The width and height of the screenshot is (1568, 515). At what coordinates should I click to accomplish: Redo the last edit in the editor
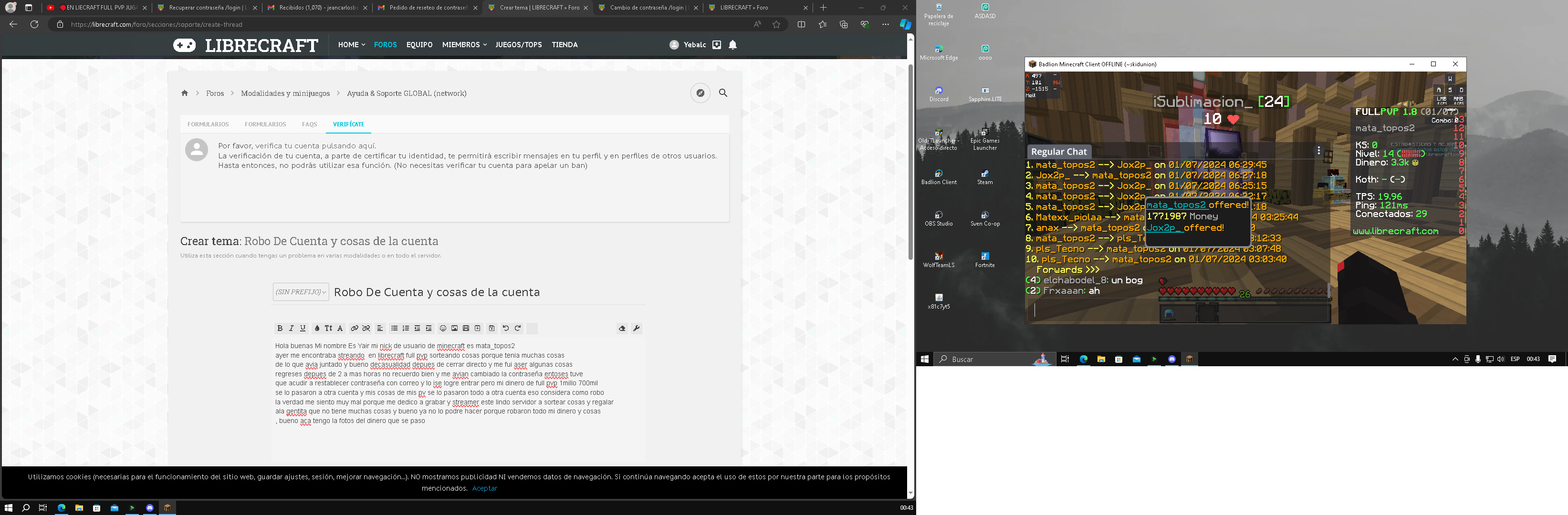pos(517,329)
